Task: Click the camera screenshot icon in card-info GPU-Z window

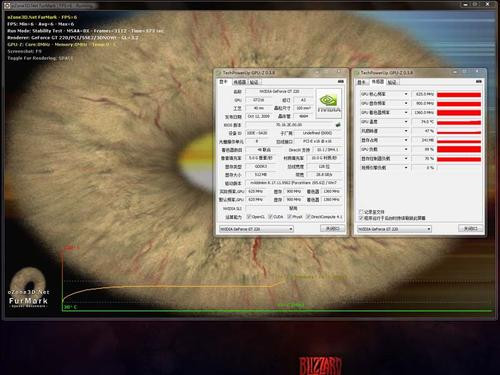Action: [341, 81]
